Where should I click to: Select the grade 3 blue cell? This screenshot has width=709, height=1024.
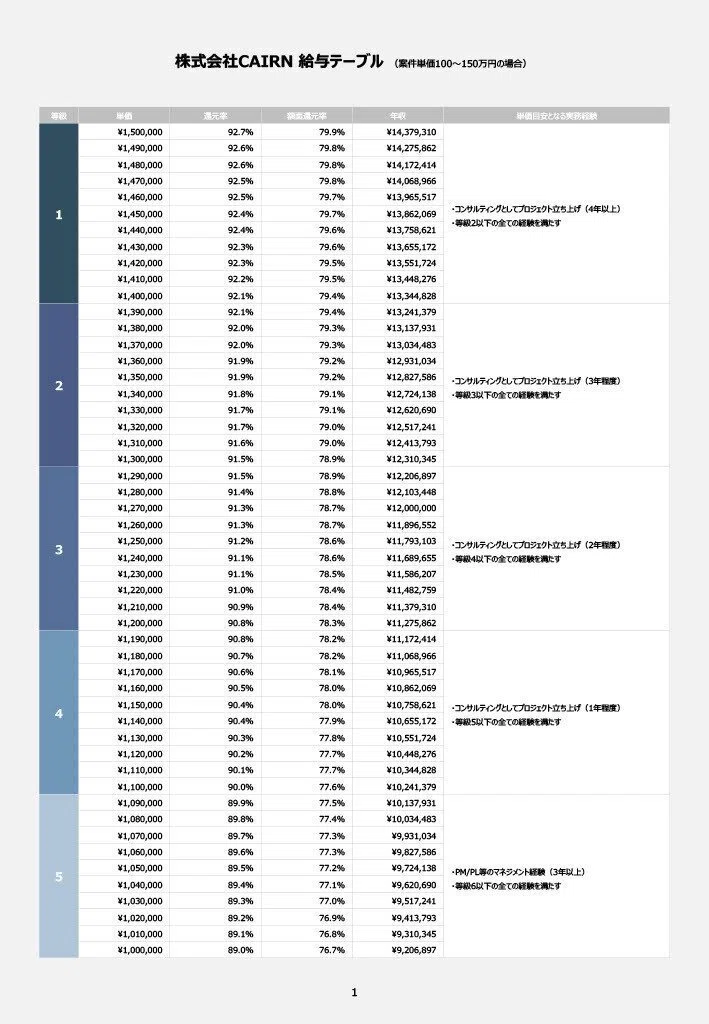click(59, 549)
